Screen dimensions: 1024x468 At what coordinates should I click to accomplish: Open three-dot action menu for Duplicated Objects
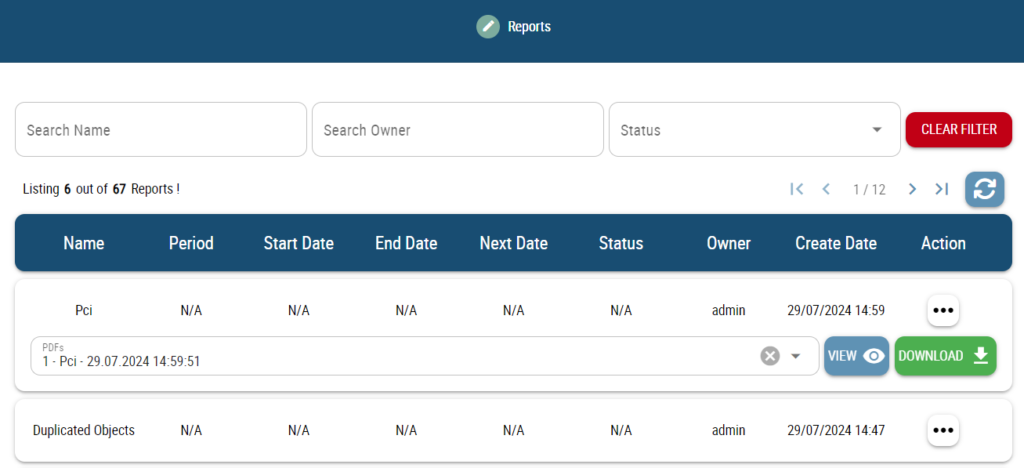point(943,430)
